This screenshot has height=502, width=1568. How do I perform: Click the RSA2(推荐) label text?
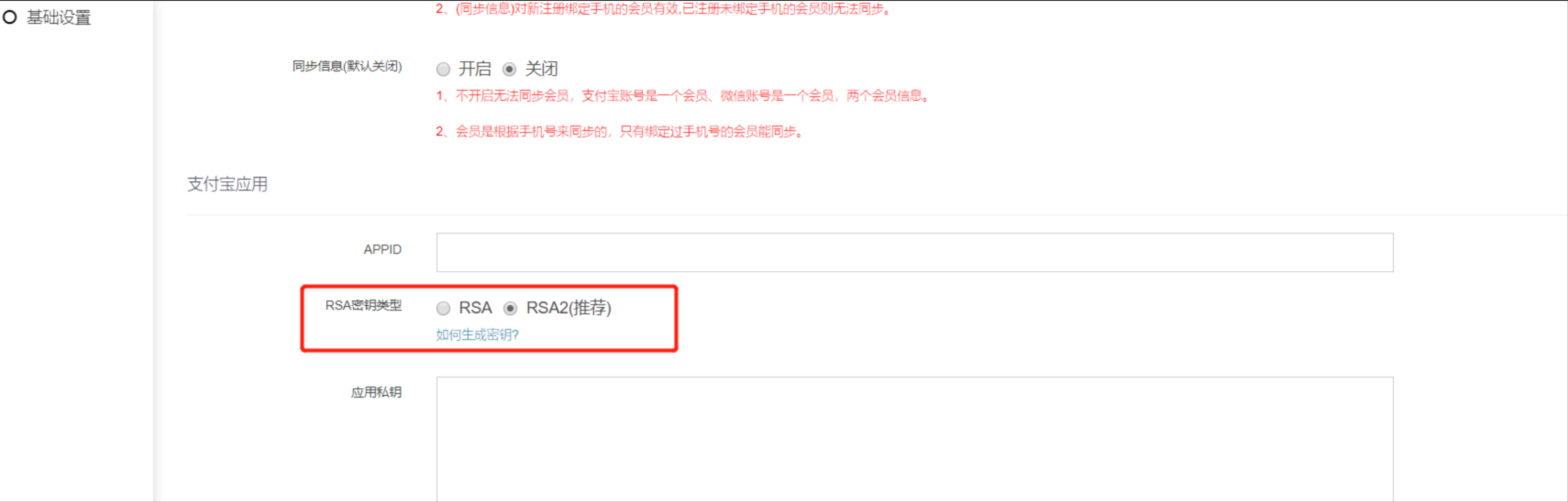[569, 308]
